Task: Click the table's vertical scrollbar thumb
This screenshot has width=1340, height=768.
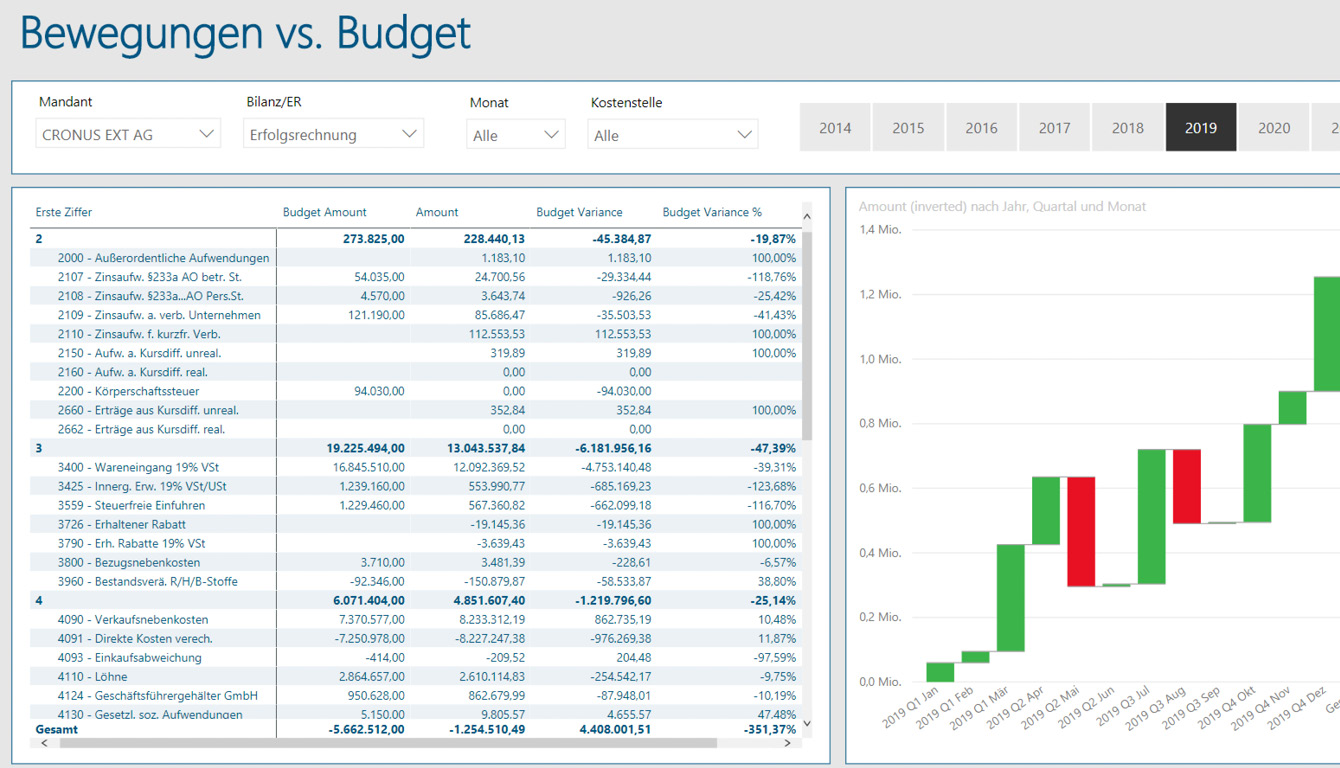Action: coord(807,335)
